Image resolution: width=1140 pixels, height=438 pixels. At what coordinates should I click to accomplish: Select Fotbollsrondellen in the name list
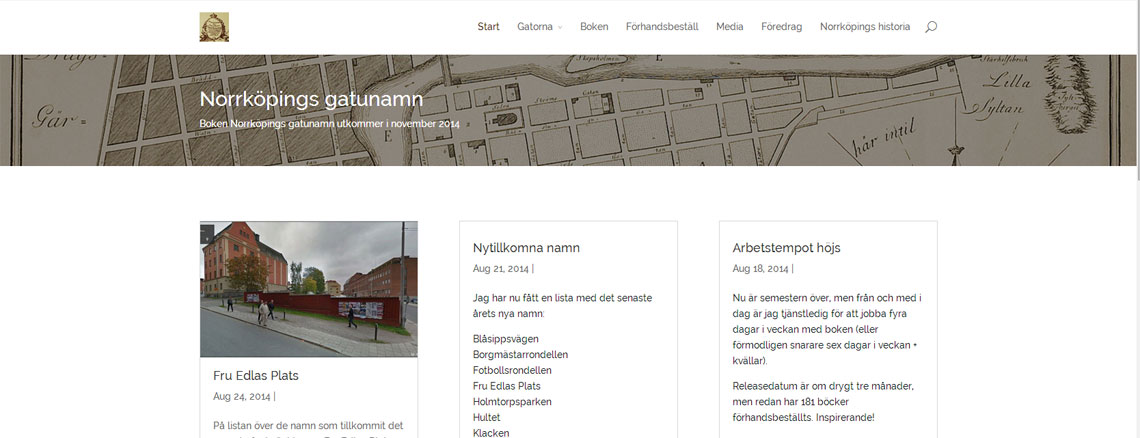coord(512,370)
